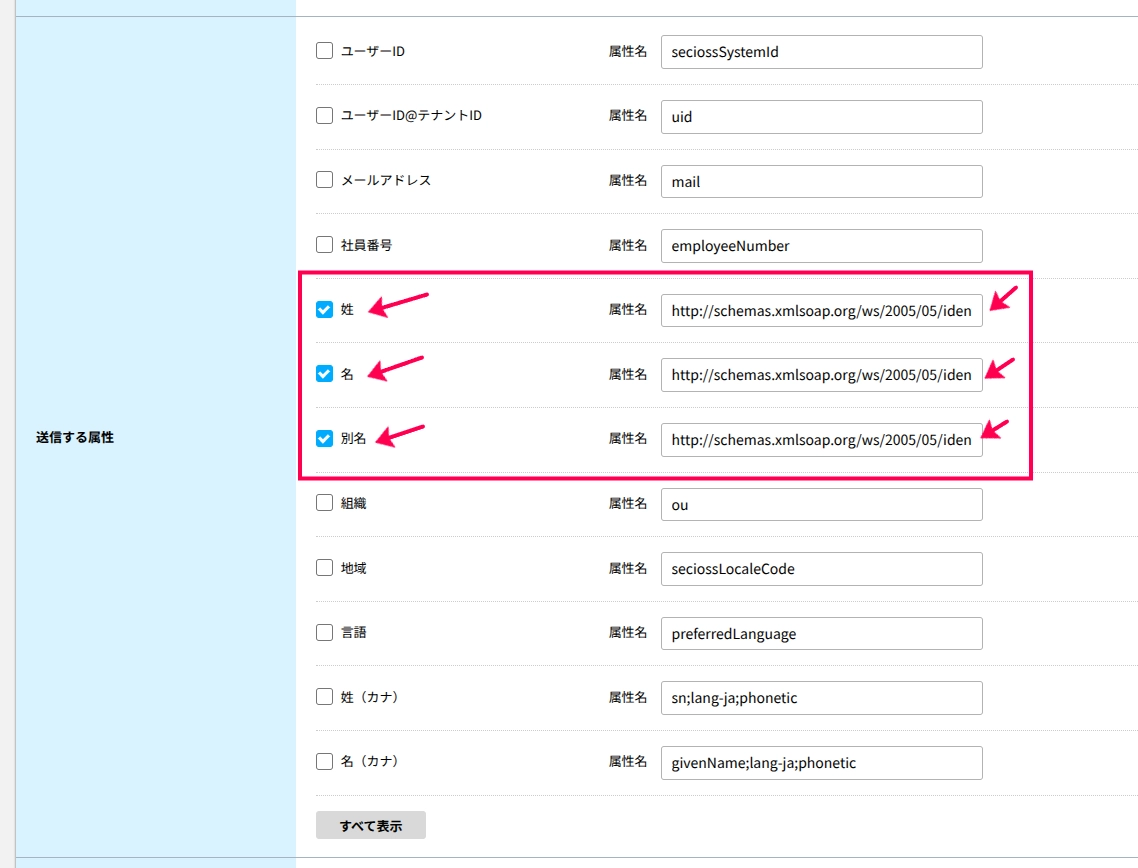Tick the 言語 checkbox
The image size is (1138, 868).
tap(324, 632)
